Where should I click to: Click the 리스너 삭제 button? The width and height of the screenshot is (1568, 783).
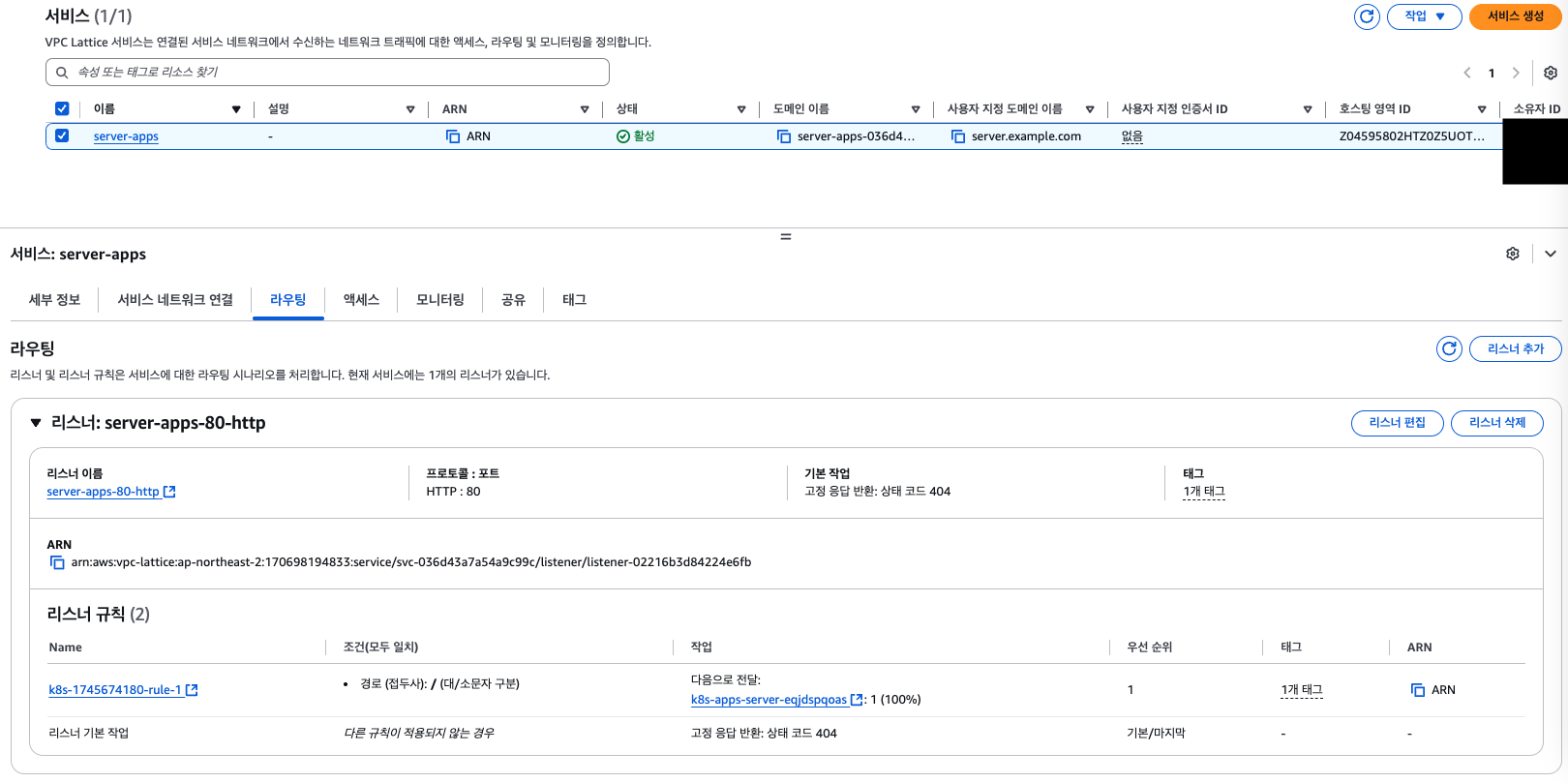click(x=1497, y=423)
